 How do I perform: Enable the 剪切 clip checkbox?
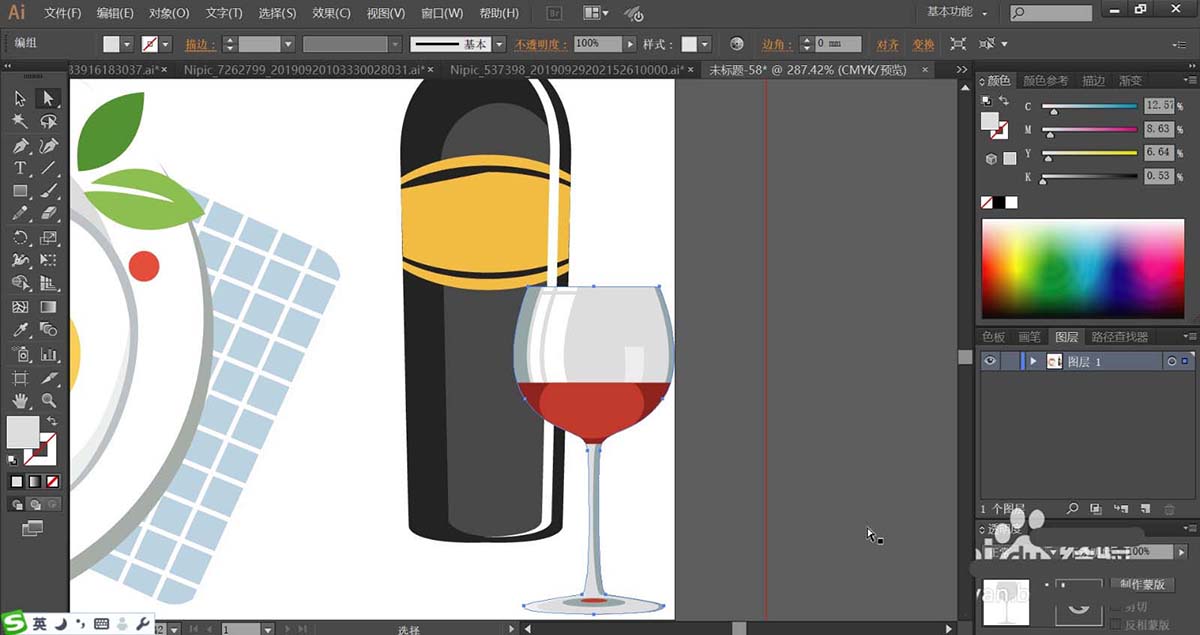coord(1117,606)
